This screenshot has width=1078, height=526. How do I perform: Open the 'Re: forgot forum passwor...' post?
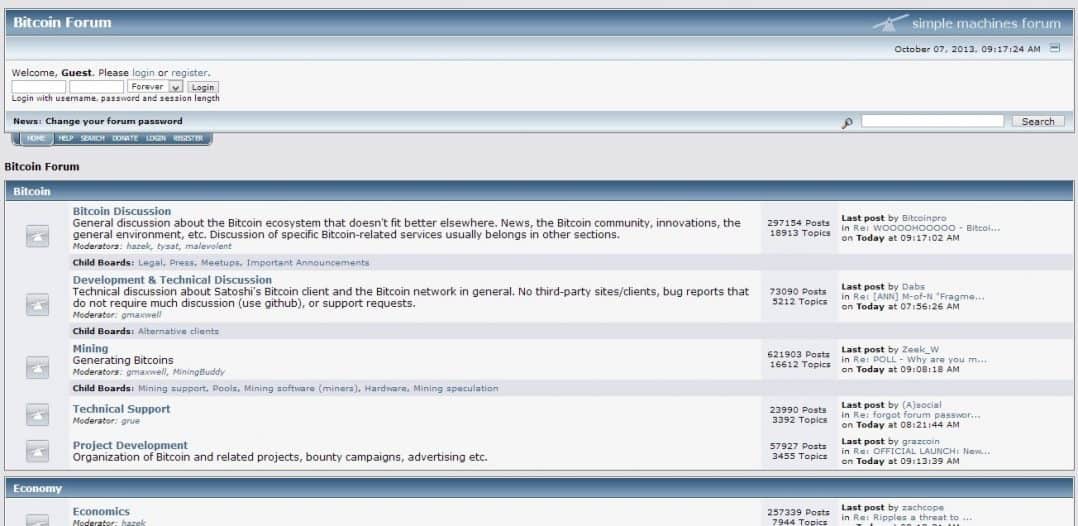coord(916,415)
